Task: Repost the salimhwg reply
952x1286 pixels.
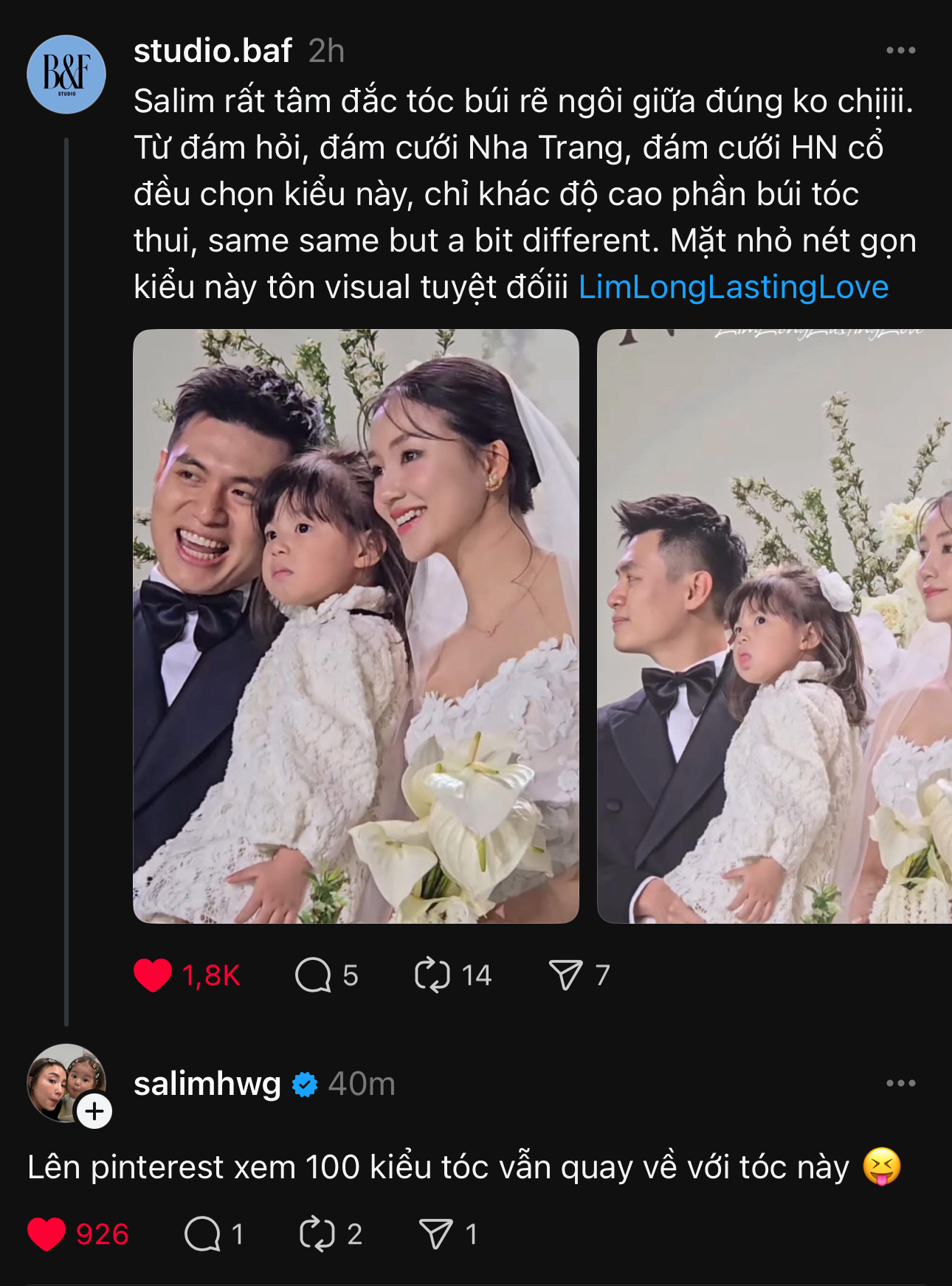Action: tap(317, 1234)
